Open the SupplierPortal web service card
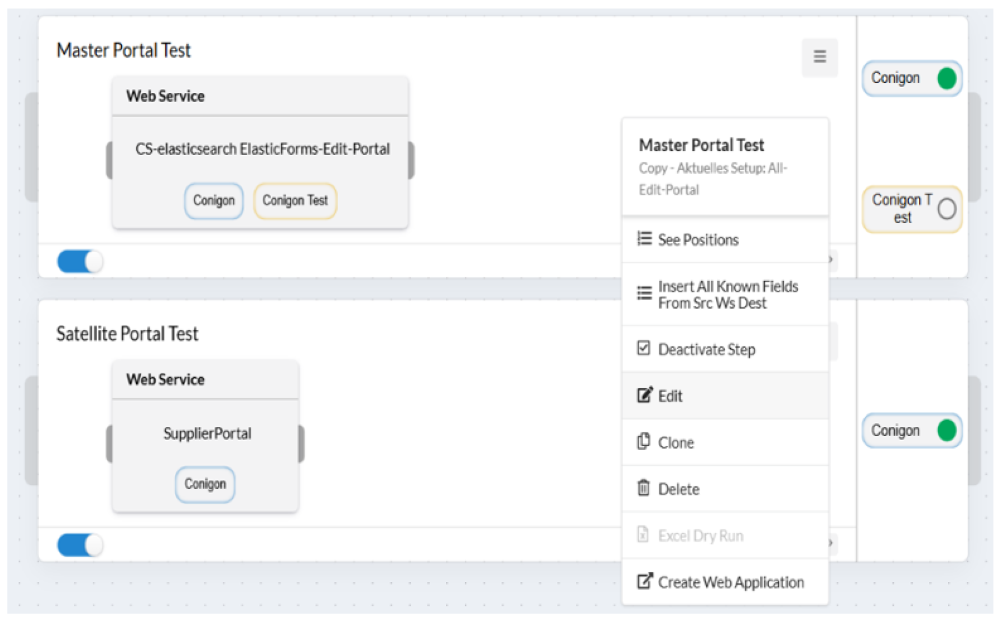Screen dimensions: 1000x619 (205, 433)
